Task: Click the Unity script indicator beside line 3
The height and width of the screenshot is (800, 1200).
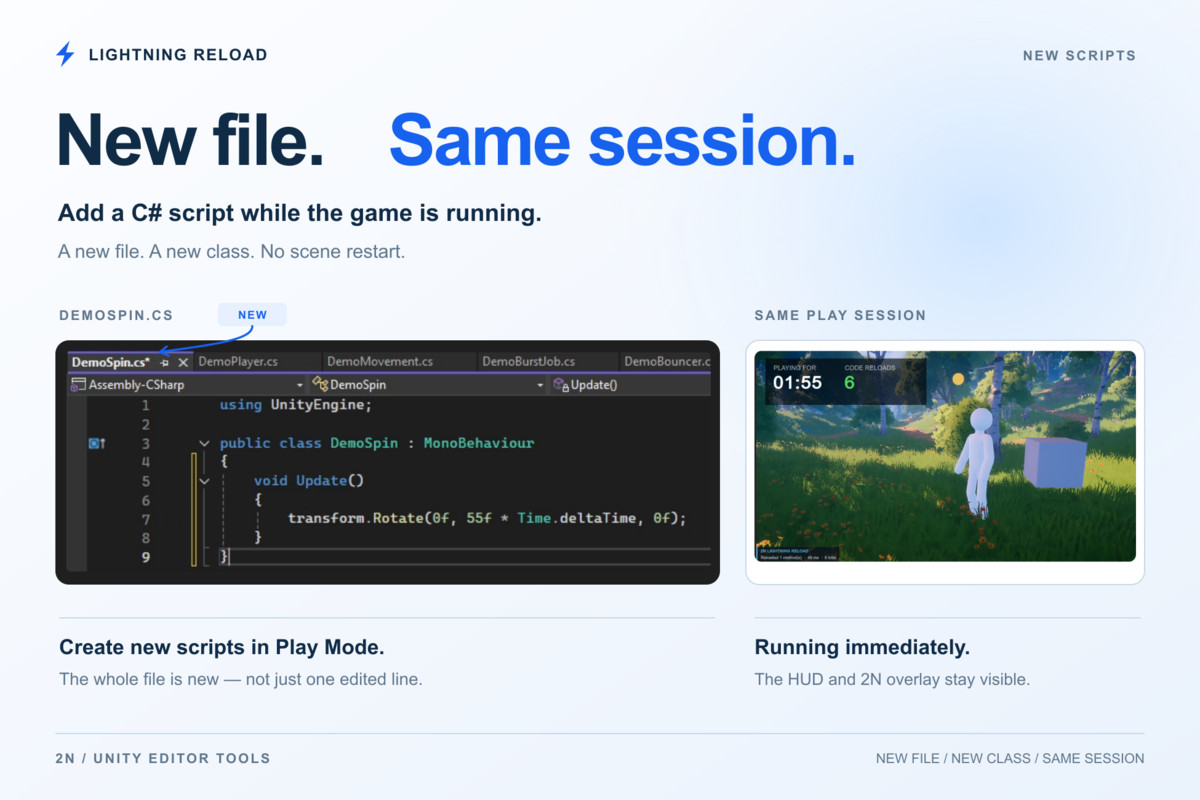Action: coord(97,443)
